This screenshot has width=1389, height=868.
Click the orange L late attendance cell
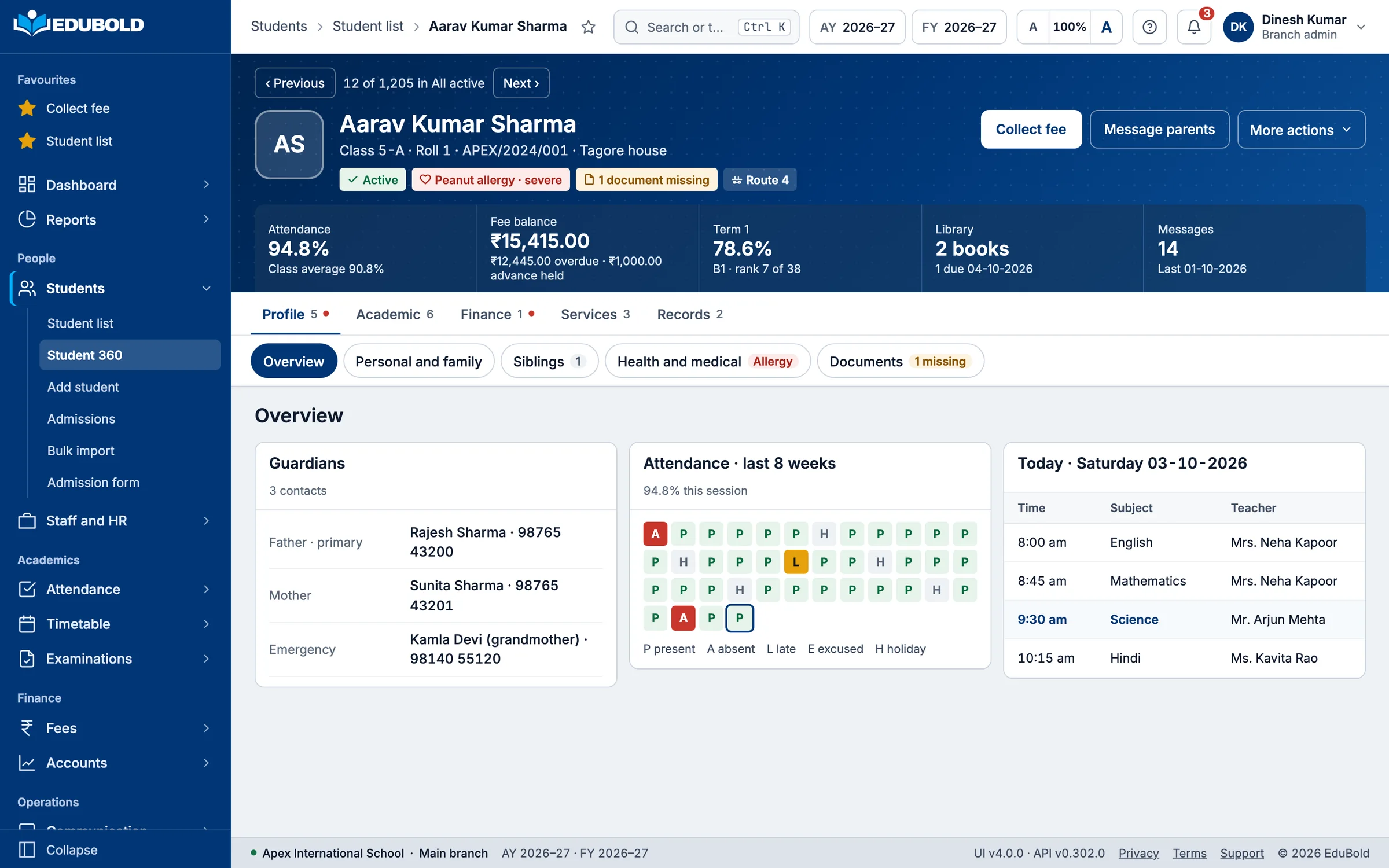796,561
